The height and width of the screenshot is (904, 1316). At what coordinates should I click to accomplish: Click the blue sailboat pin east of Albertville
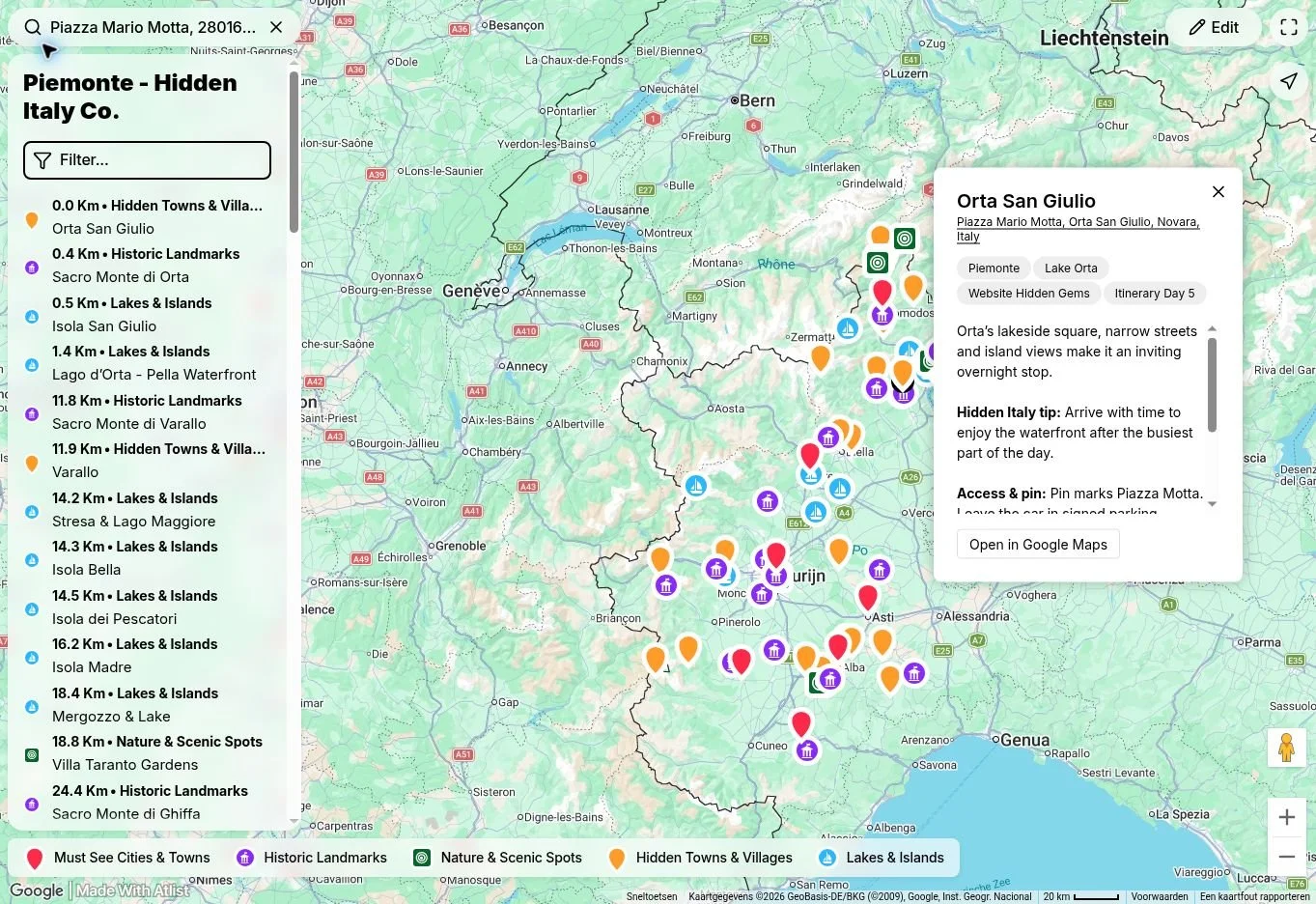[695, 486]
